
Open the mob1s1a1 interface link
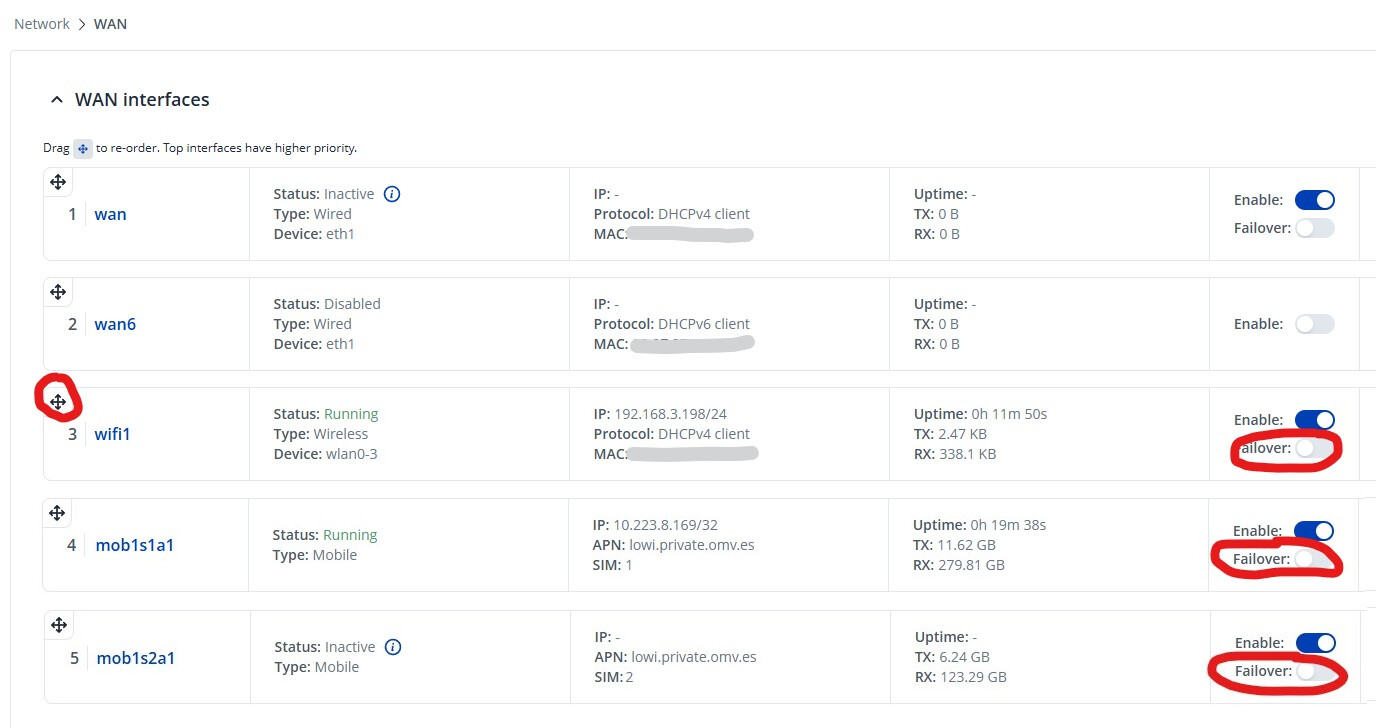tap(134, 545)
